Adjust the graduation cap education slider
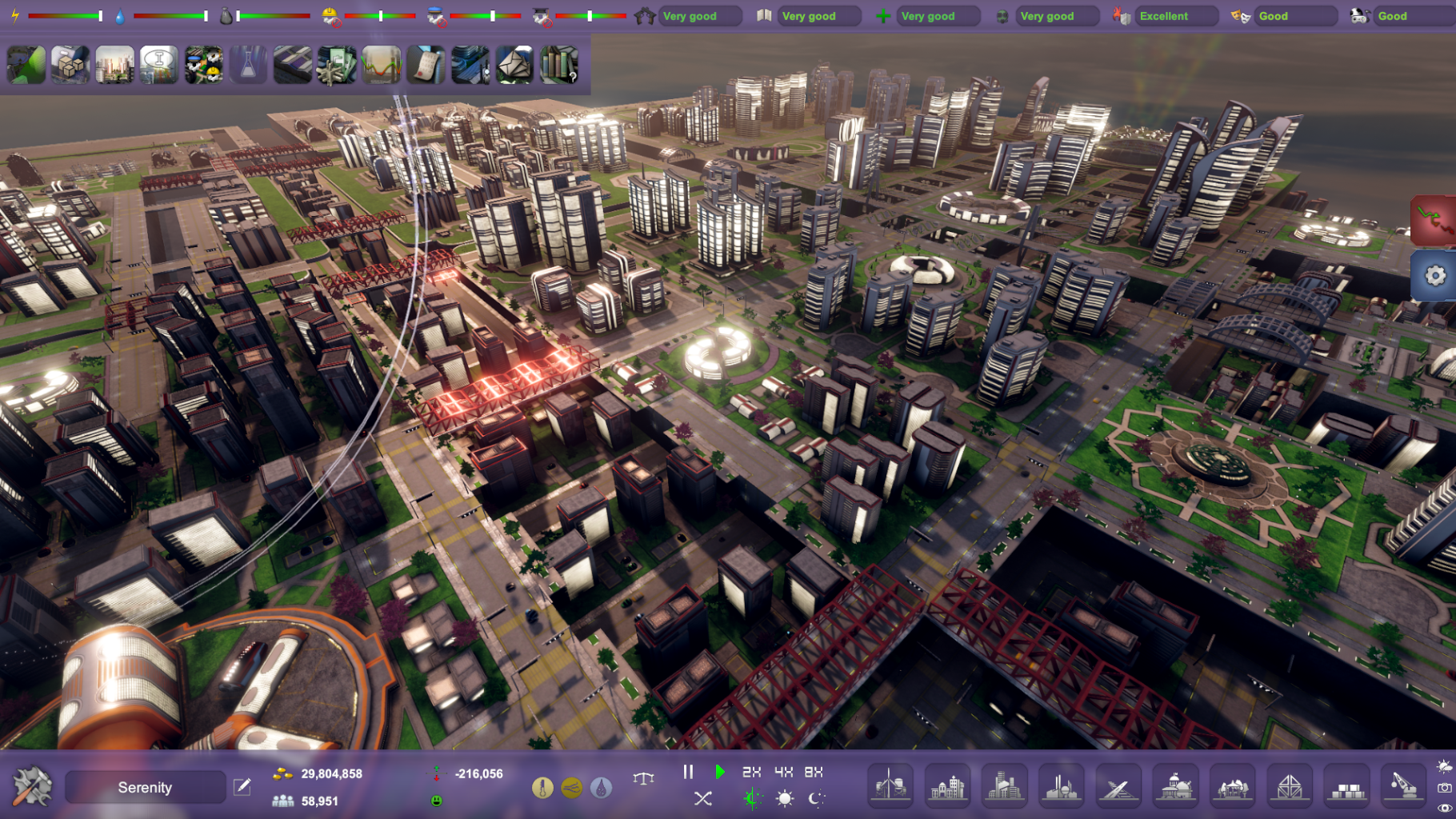This screenshot has height=819, width=1456. 592,16
